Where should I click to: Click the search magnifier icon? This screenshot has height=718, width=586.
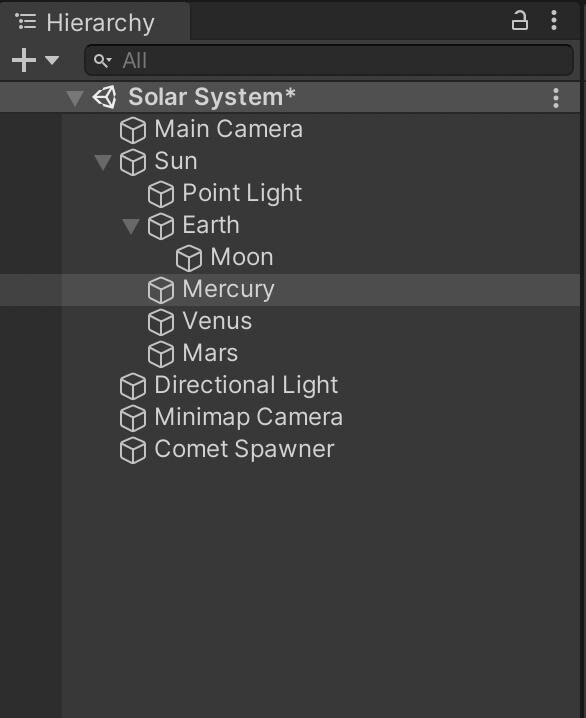point(102,60)
